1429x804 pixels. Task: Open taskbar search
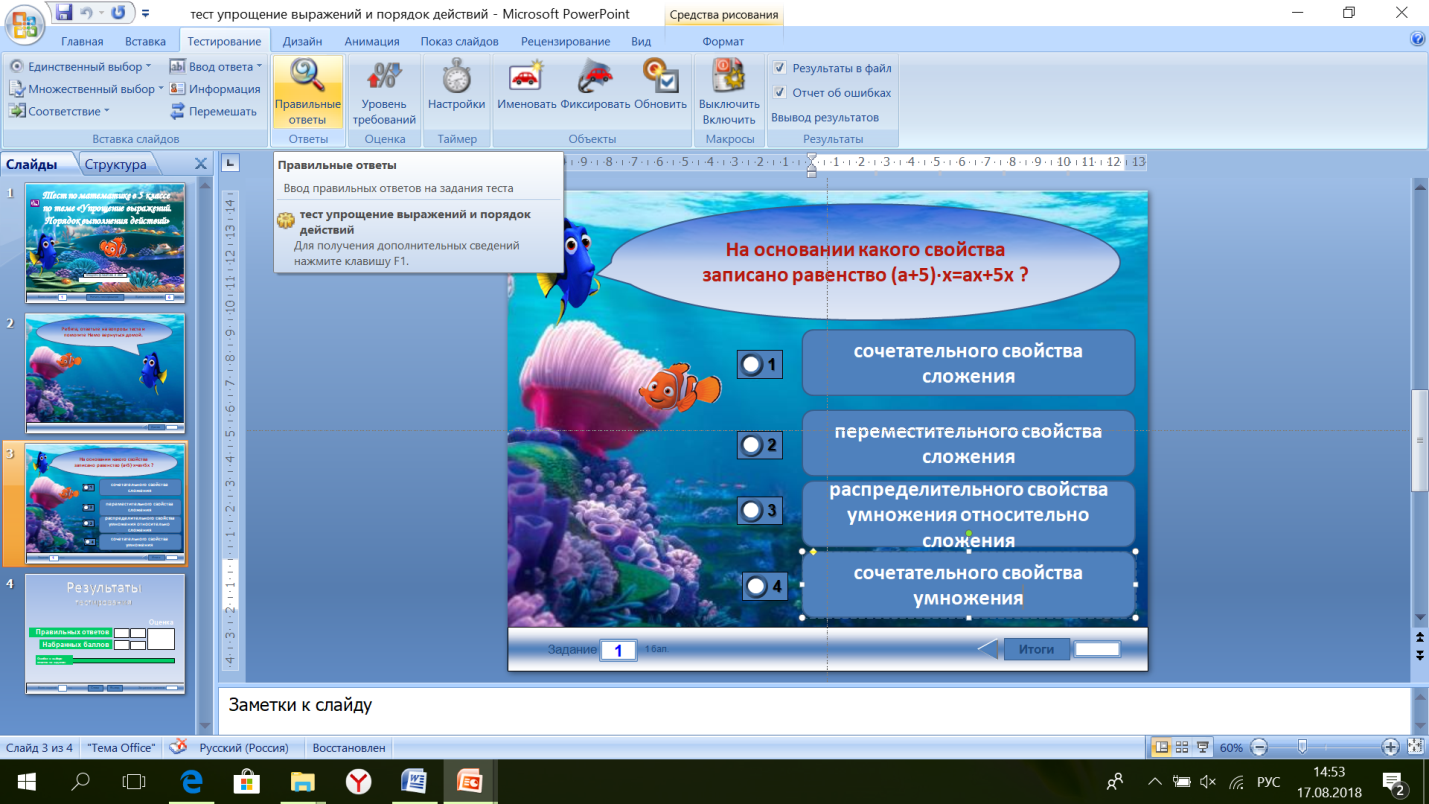pyautogui.click(x=81, y=781)
